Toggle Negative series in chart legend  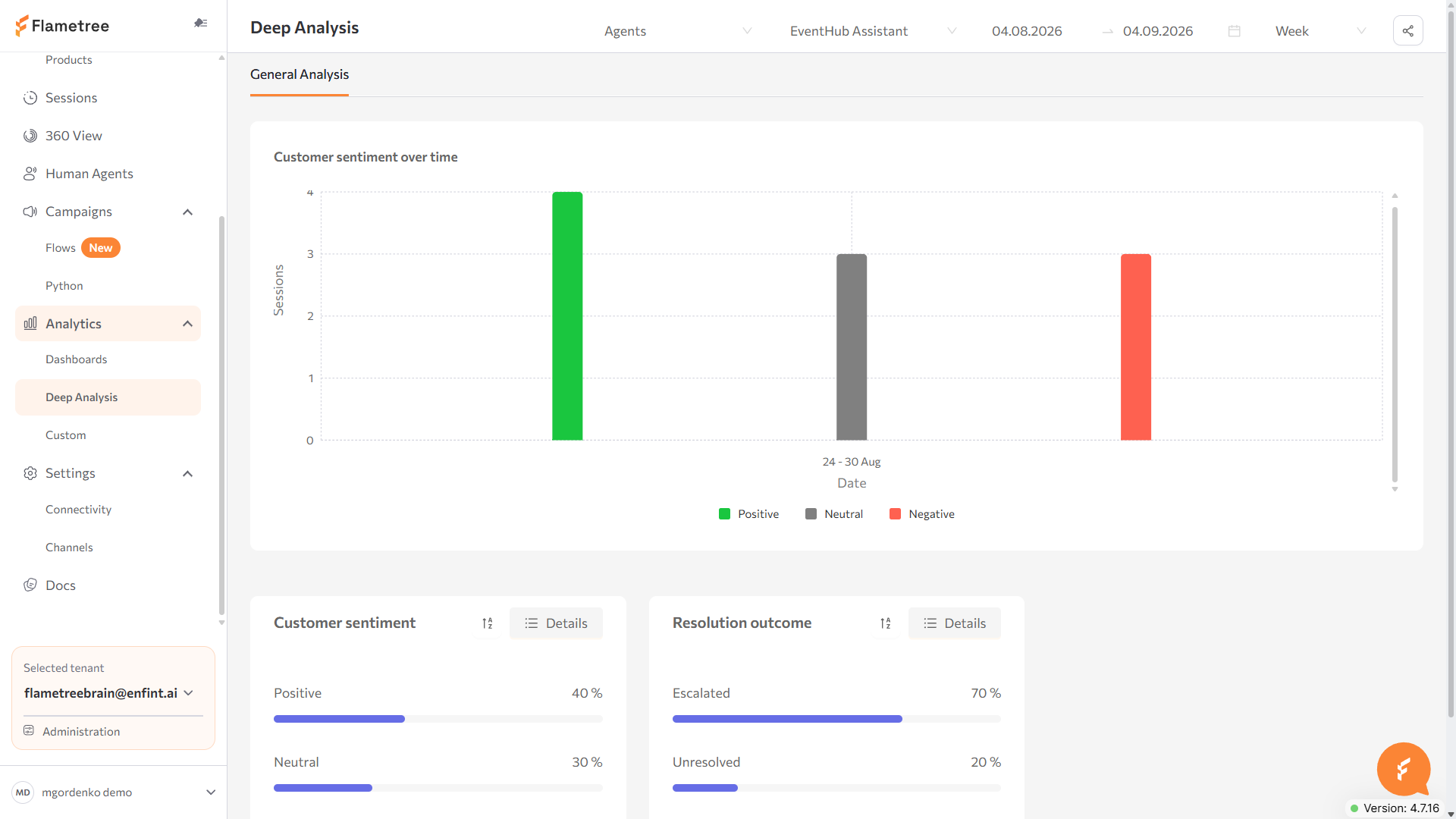922,514
